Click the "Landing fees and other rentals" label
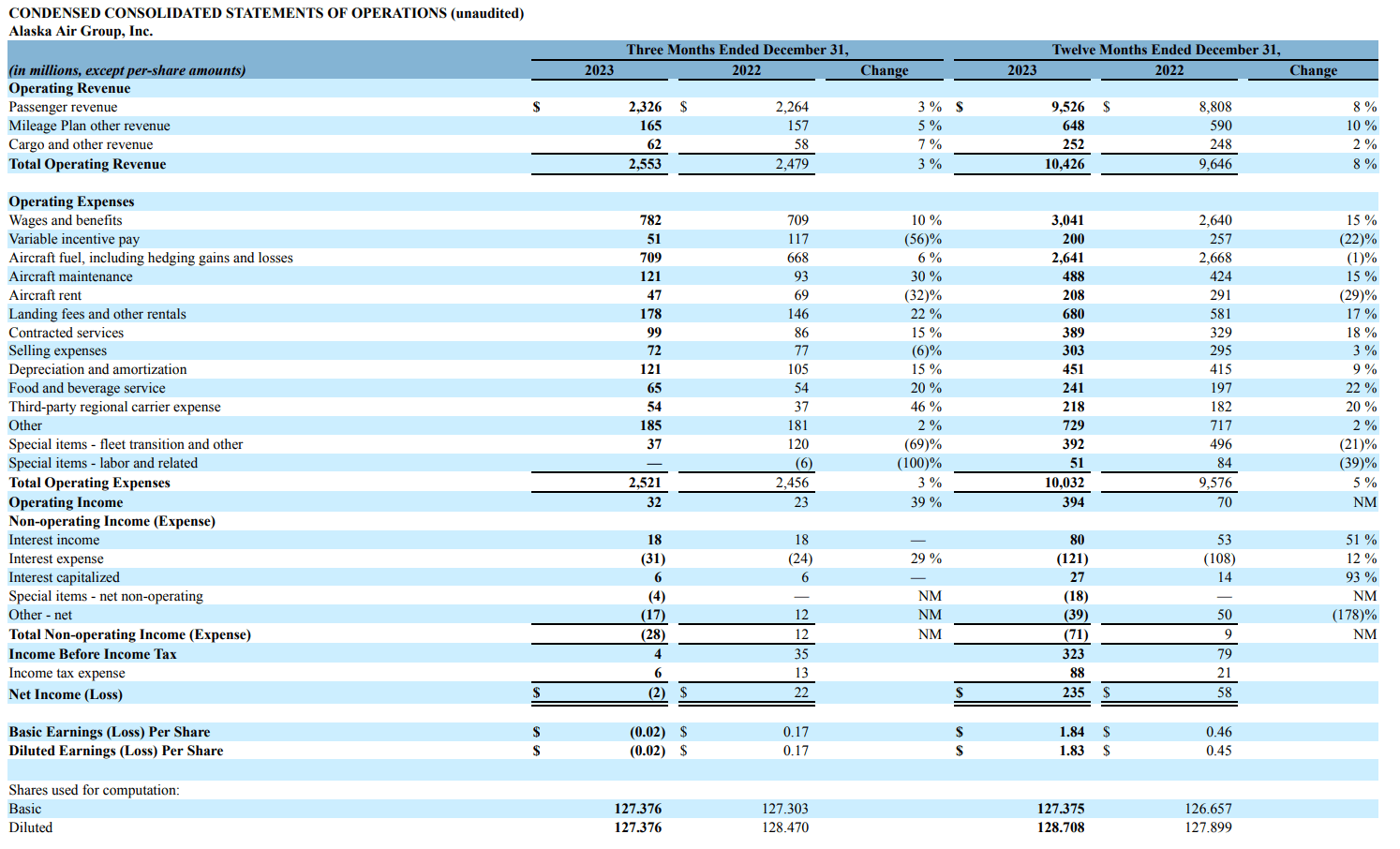Viewport: 1400px width, 849px height. coord(97,314)
